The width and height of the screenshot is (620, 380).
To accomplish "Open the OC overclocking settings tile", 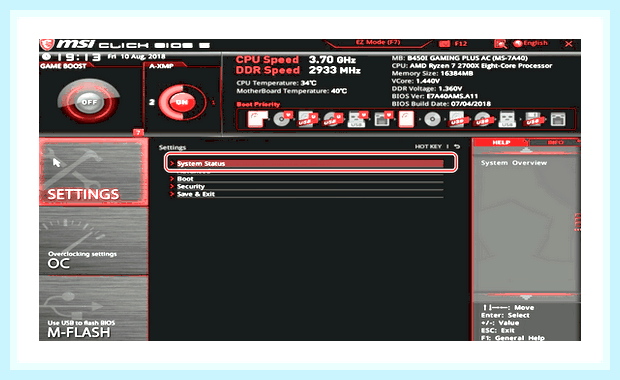I will [x=94, y=241].
